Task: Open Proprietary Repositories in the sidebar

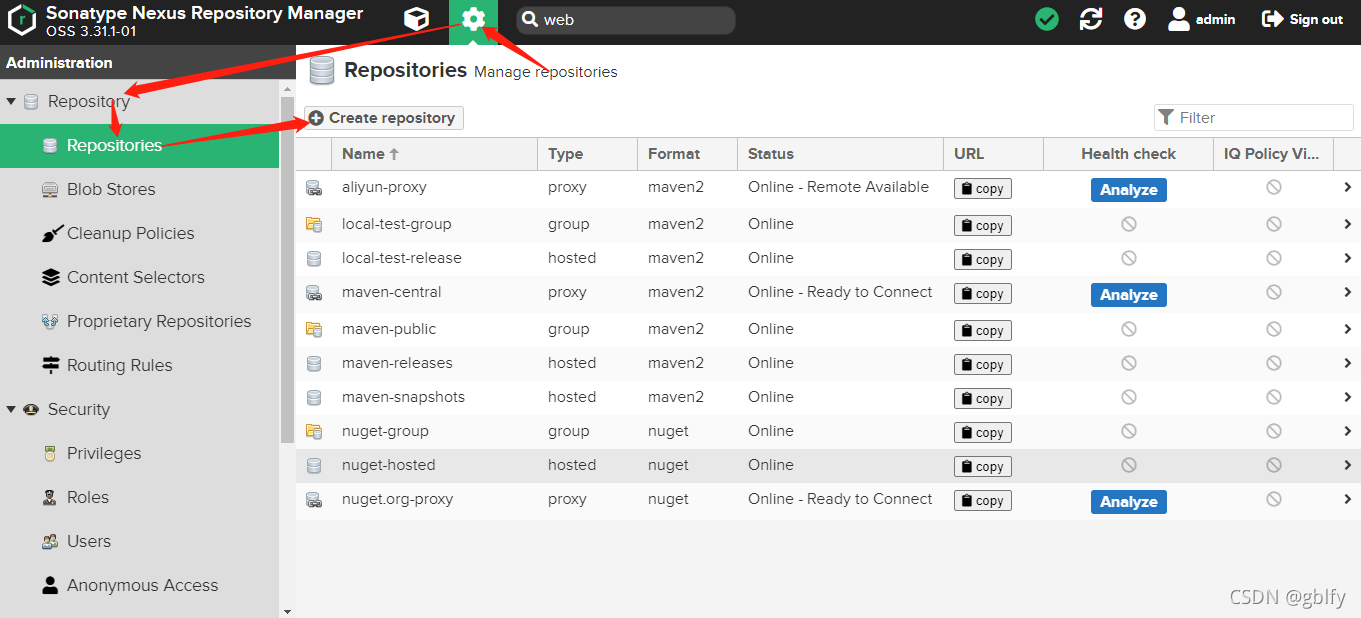Action: [139, 321]
